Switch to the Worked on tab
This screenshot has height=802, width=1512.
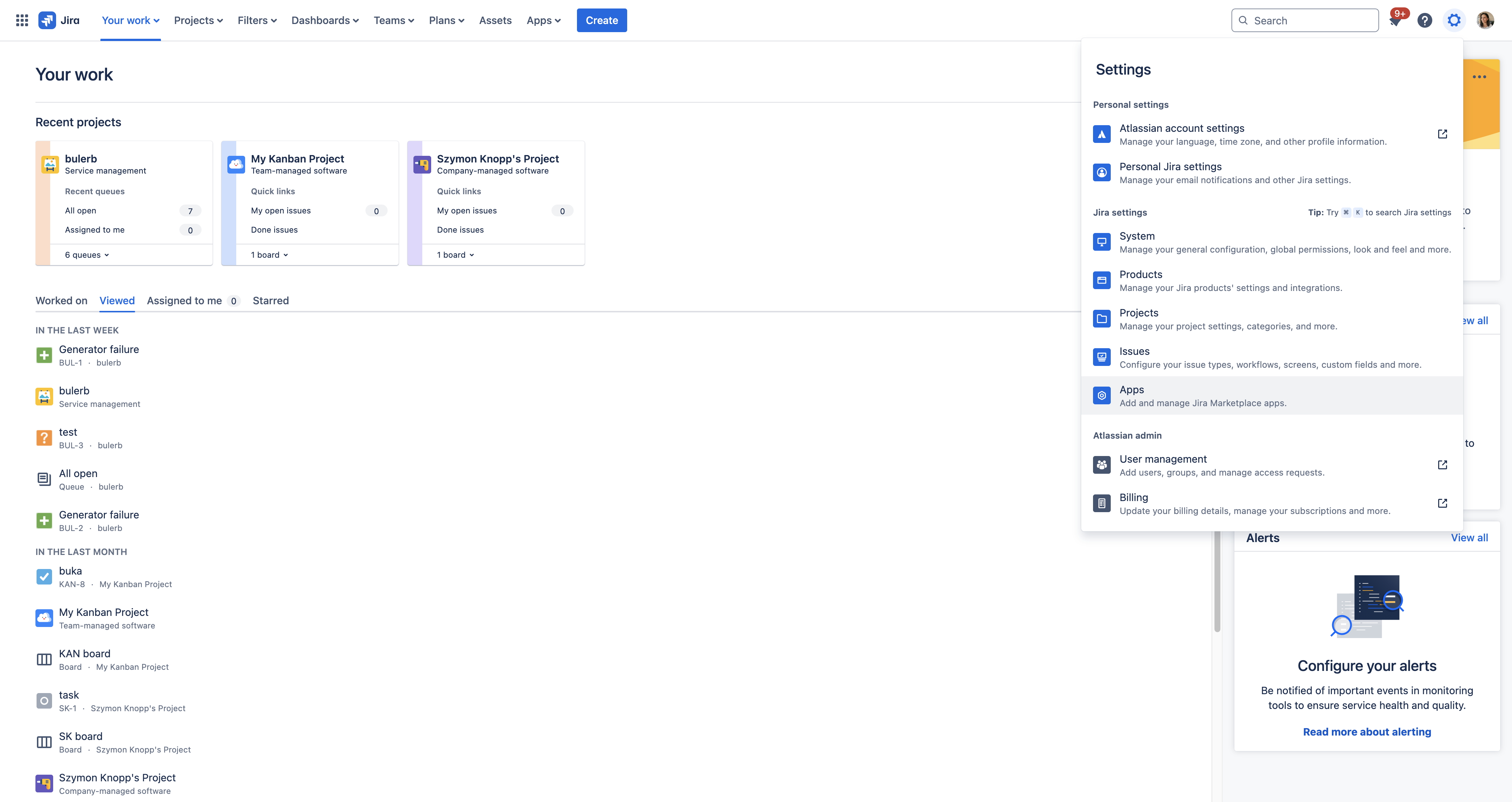tap(62, 301)
